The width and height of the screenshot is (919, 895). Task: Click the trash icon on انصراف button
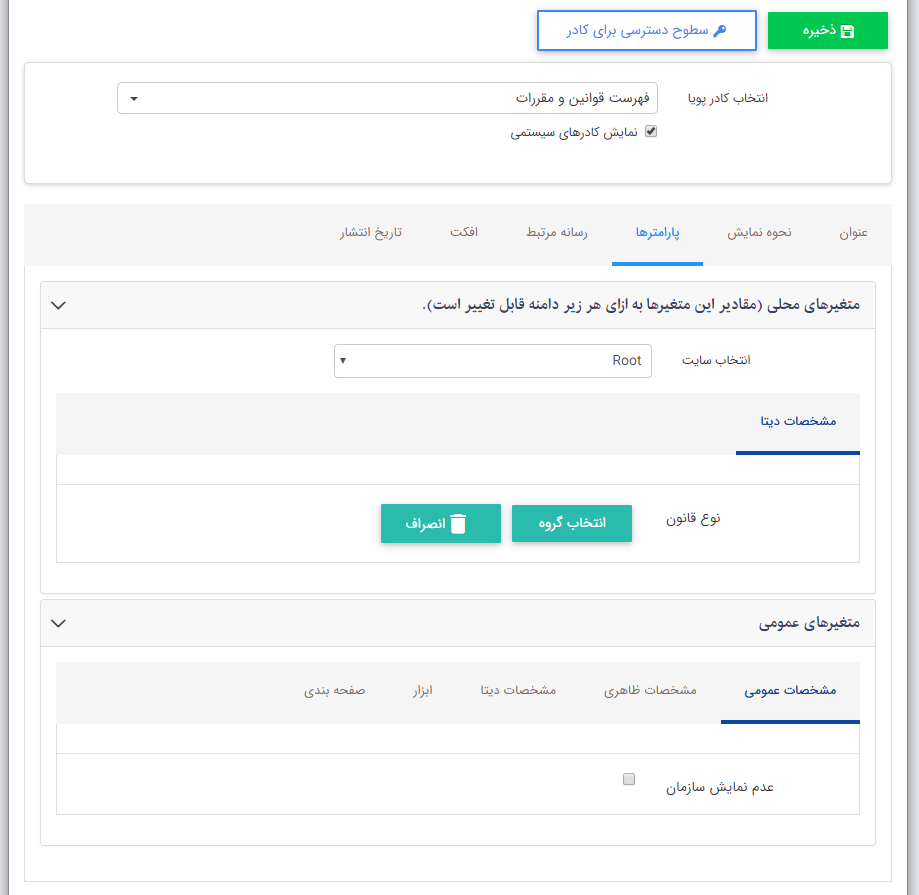pyautogui.click(x=458, y=524)
